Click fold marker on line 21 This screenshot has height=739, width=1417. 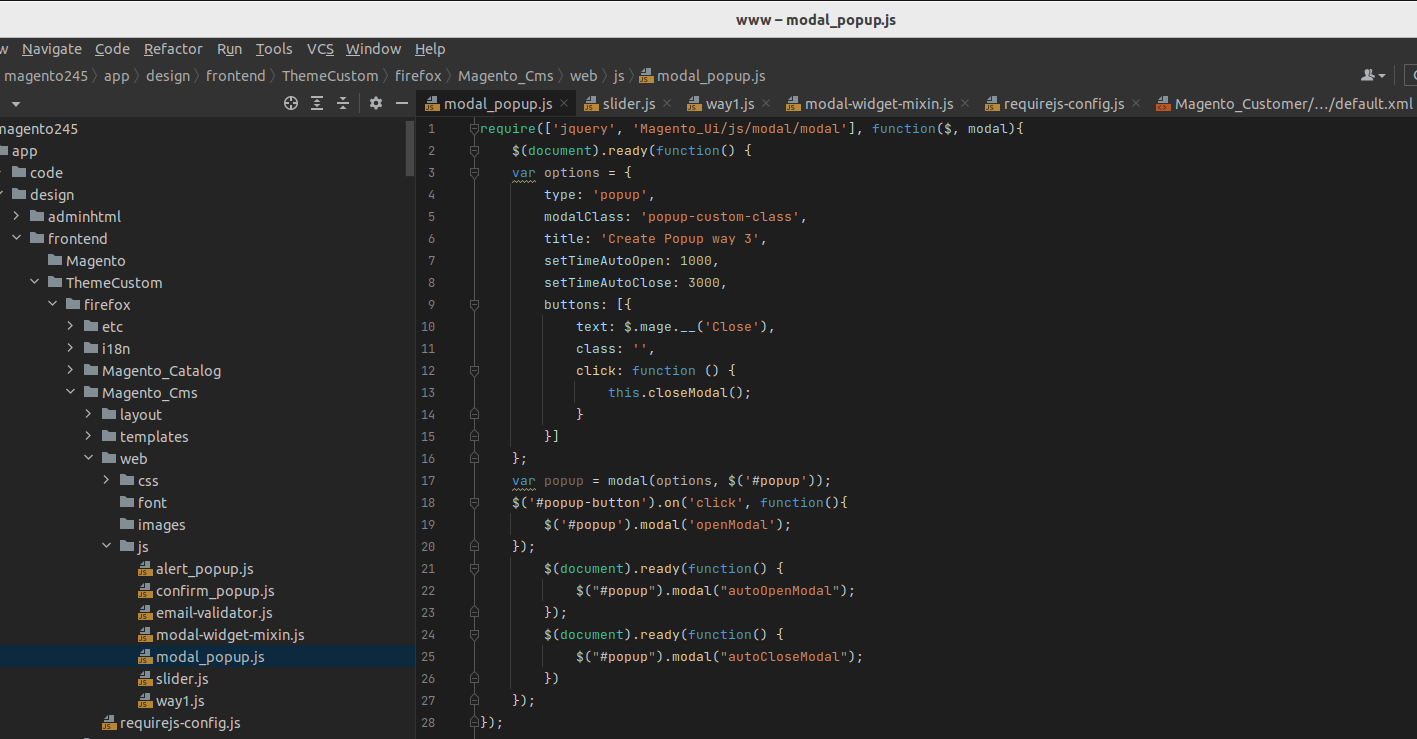[x=474, y=569]
